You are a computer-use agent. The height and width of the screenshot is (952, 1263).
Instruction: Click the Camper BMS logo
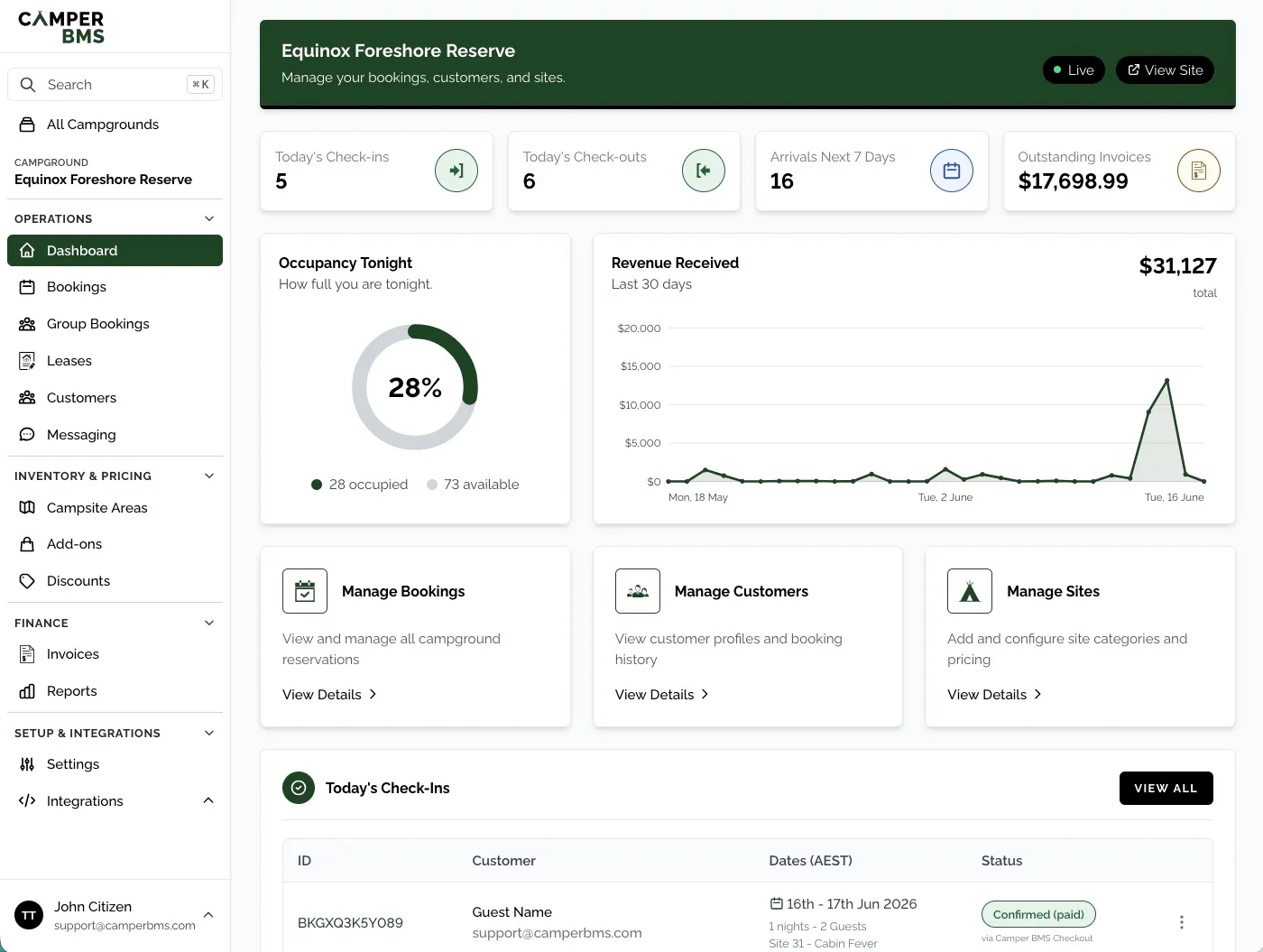pyautogui.click(x=61, y=27)
